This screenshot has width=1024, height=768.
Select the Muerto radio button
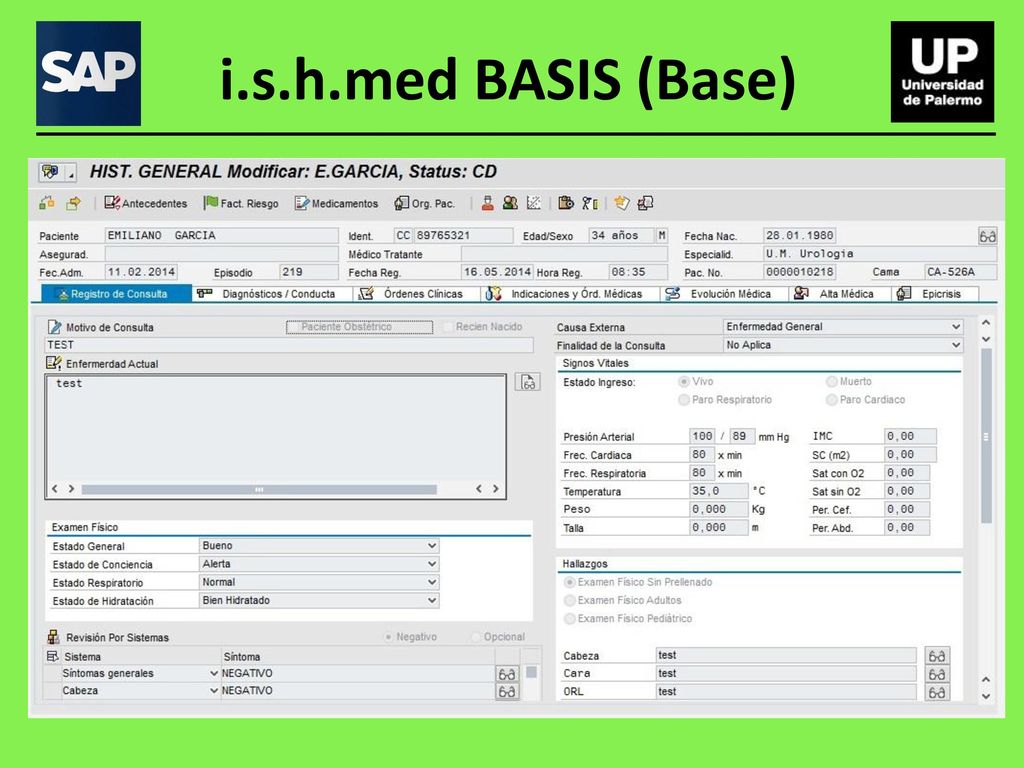[831, 381]
